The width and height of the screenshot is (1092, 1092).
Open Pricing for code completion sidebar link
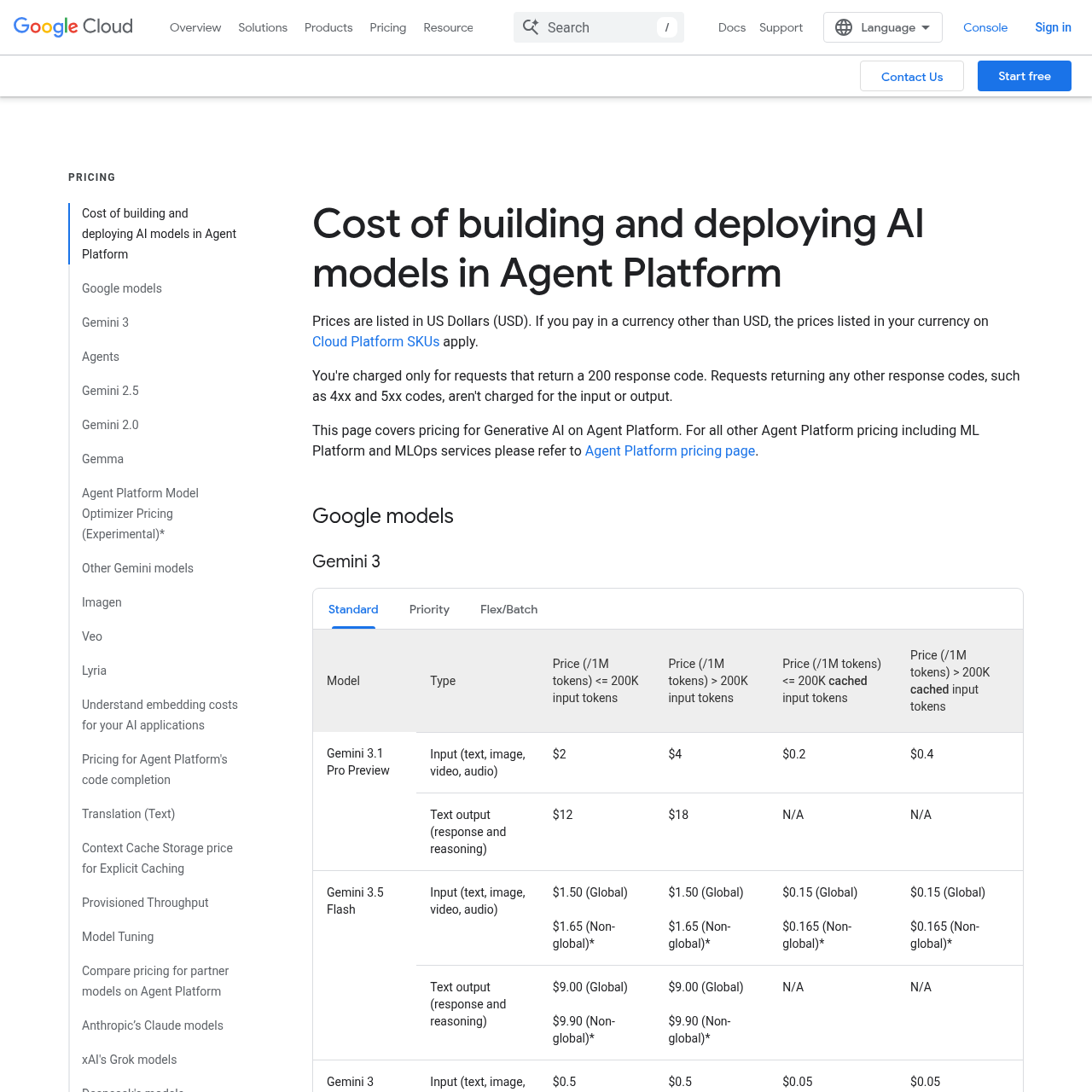tap(154, 770)
